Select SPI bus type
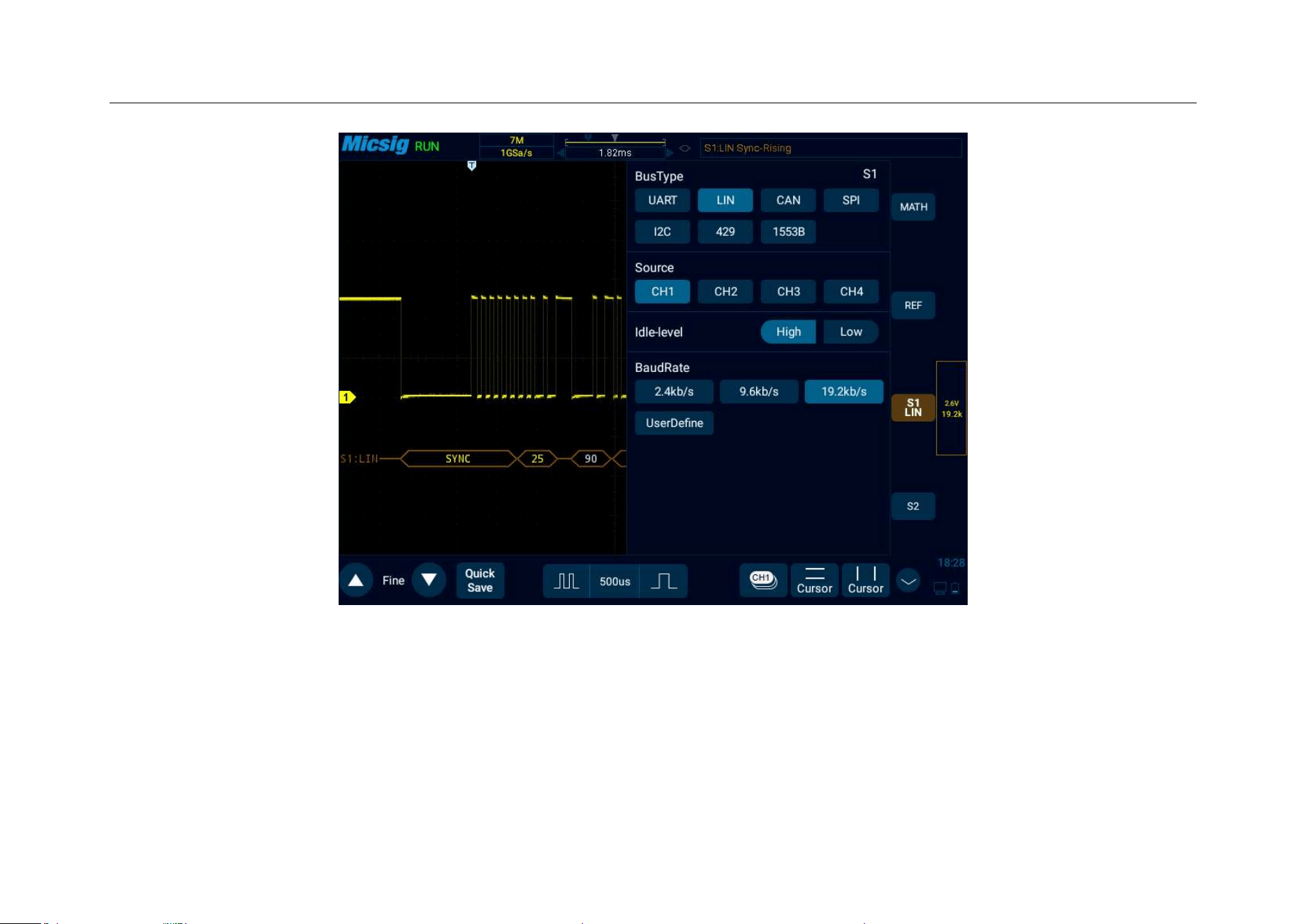1307x924 pixels. click(x=851, y=200)
